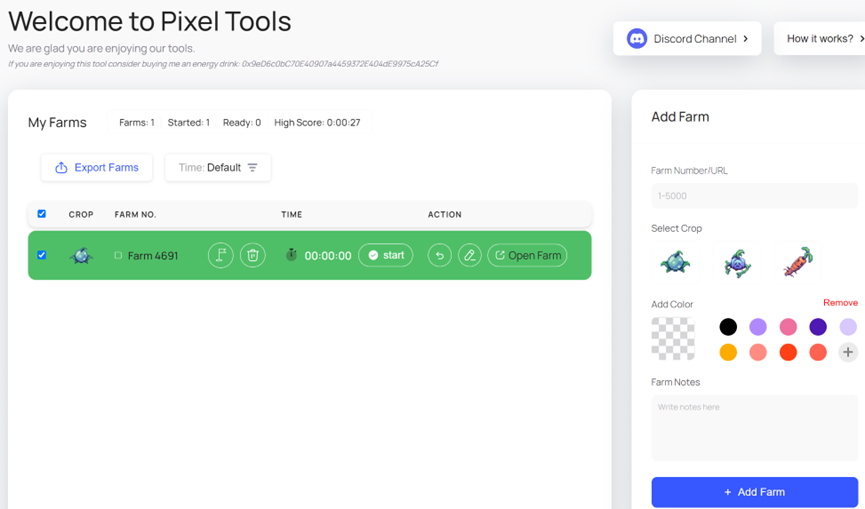Uncheck the Farm 4691 row checkbox

41,255
